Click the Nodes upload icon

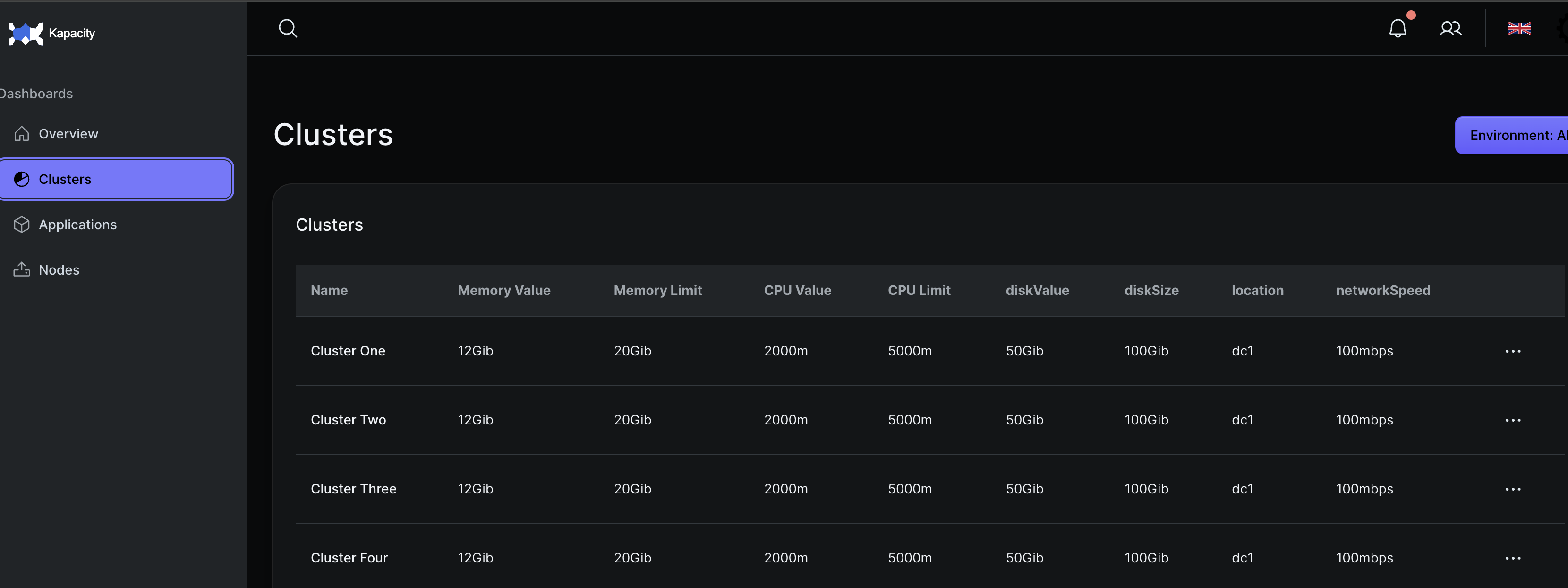pyautogui.click(x=22, y=269)
